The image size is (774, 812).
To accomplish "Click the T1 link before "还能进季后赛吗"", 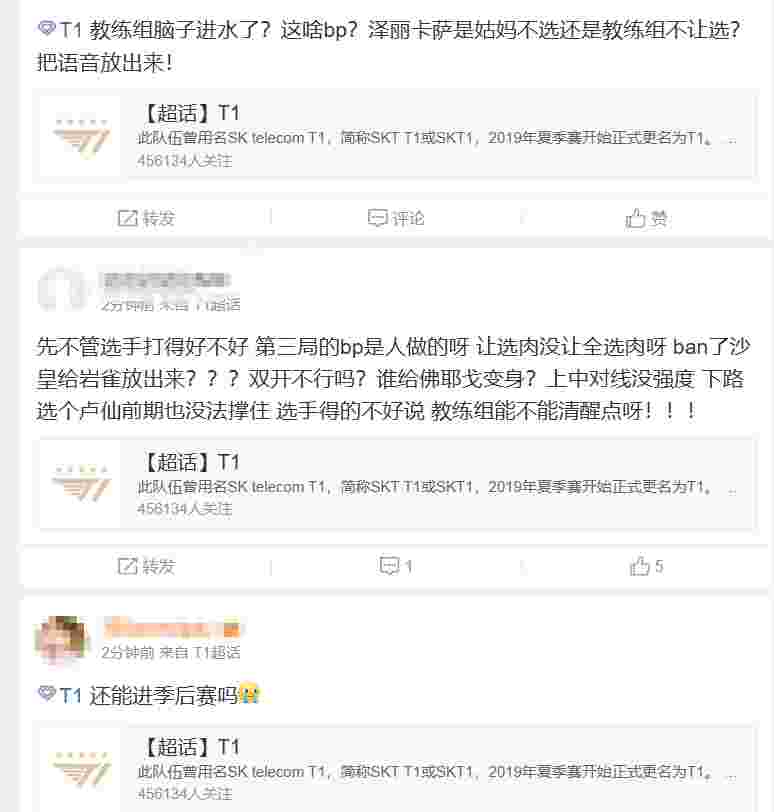I will pos(71,695).
